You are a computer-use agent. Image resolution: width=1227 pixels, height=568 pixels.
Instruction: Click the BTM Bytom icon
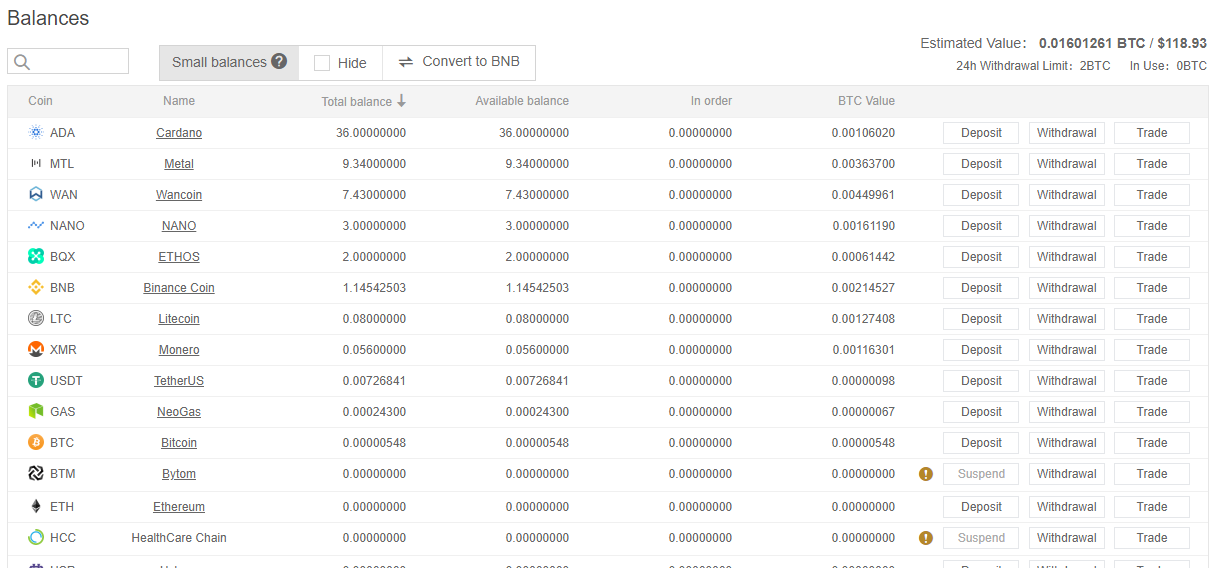click(x=36, y=474)
